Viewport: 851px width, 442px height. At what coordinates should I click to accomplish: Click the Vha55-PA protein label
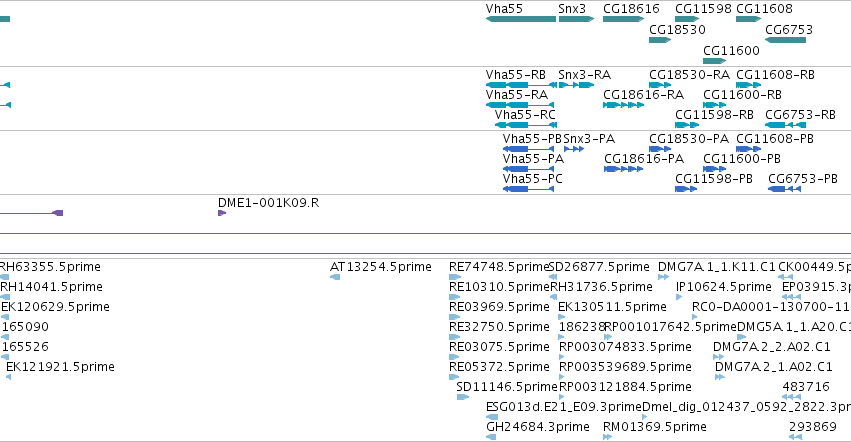[x=533, y=159]
